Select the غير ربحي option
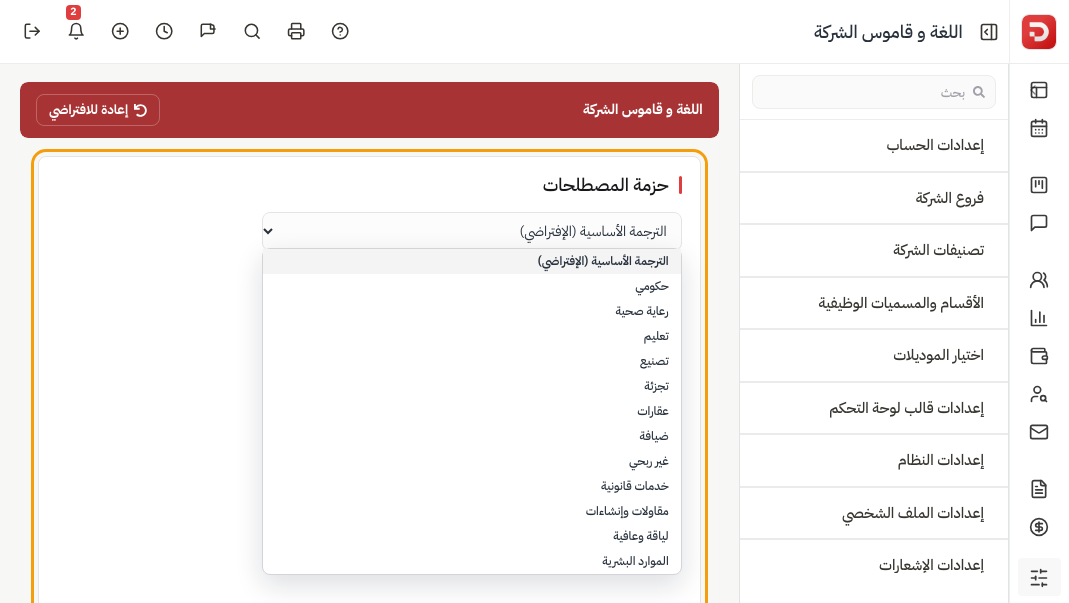Viewport: 1069px width, 603px height. click(x=472, y=461)
